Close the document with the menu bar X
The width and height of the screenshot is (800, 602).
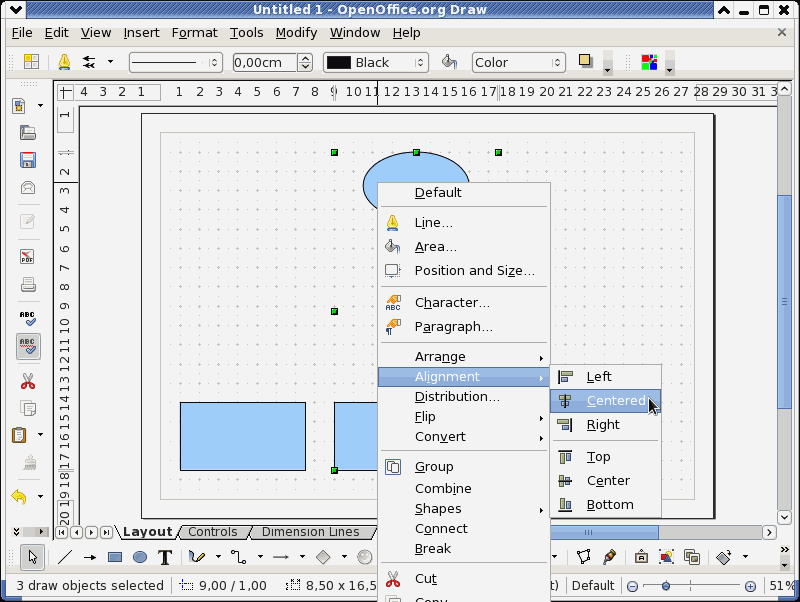pos(782,32)
